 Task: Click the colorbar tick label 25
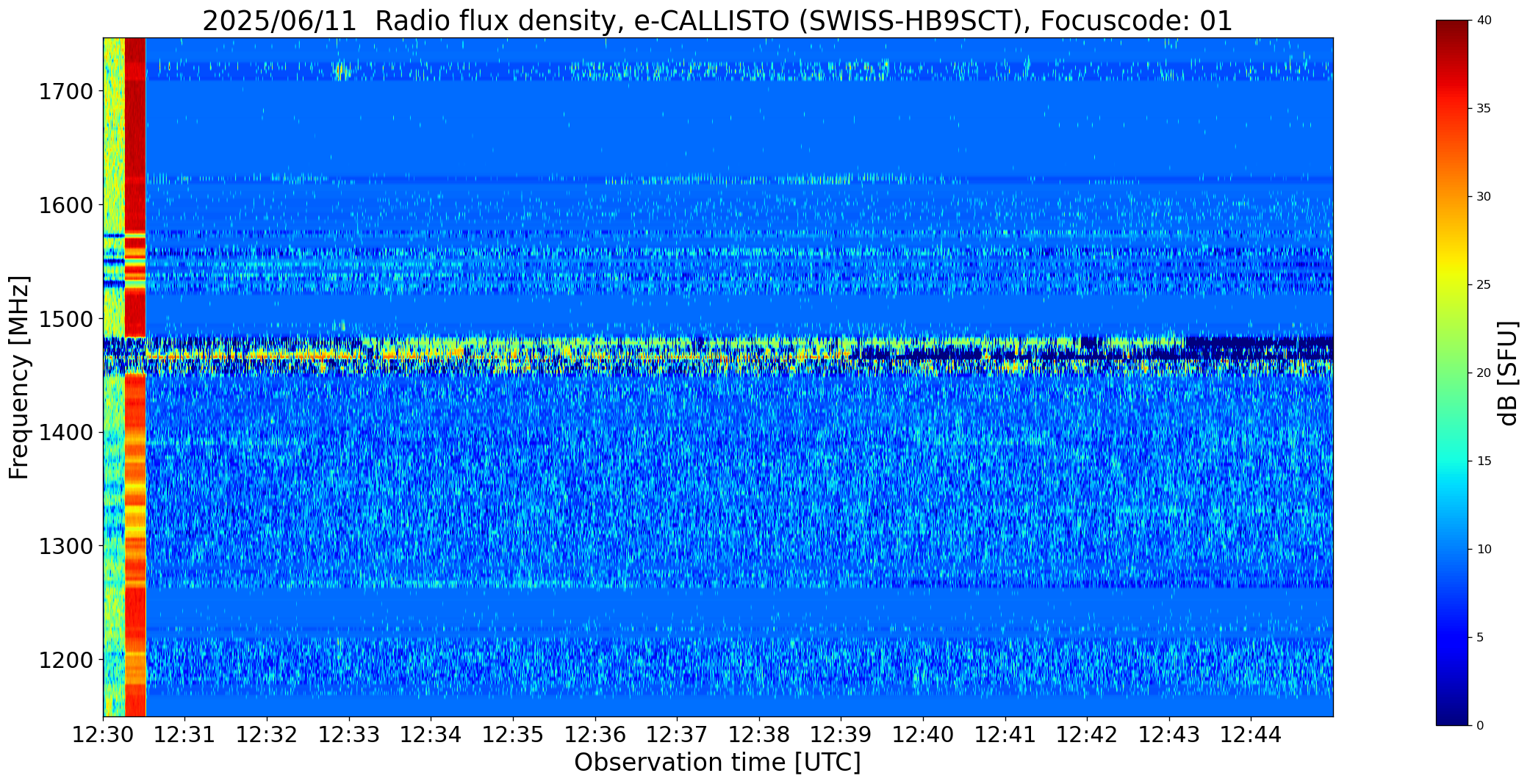tap(1484, 285)
